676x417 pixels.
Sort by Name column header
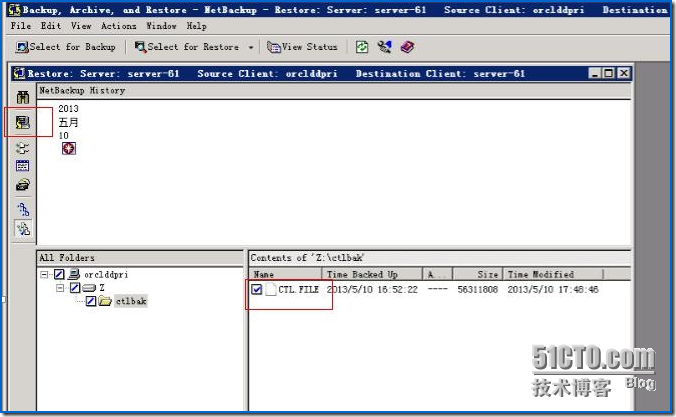285,274
